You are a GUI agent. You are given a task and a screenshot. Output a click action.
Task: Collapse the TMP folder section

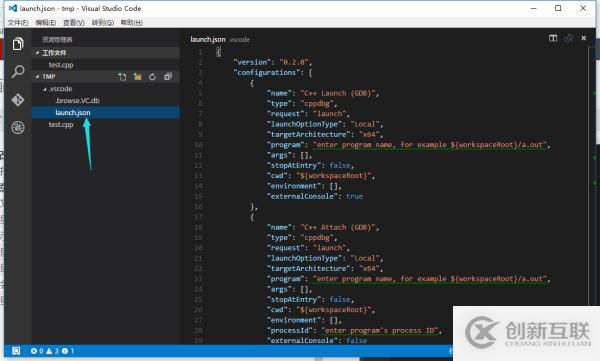[38, 77]
